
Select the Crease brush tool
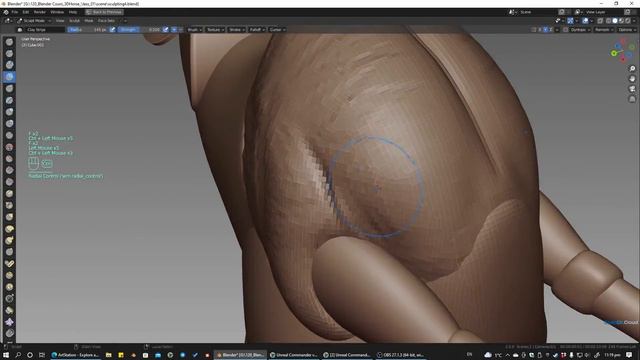(x=9, y=135)
